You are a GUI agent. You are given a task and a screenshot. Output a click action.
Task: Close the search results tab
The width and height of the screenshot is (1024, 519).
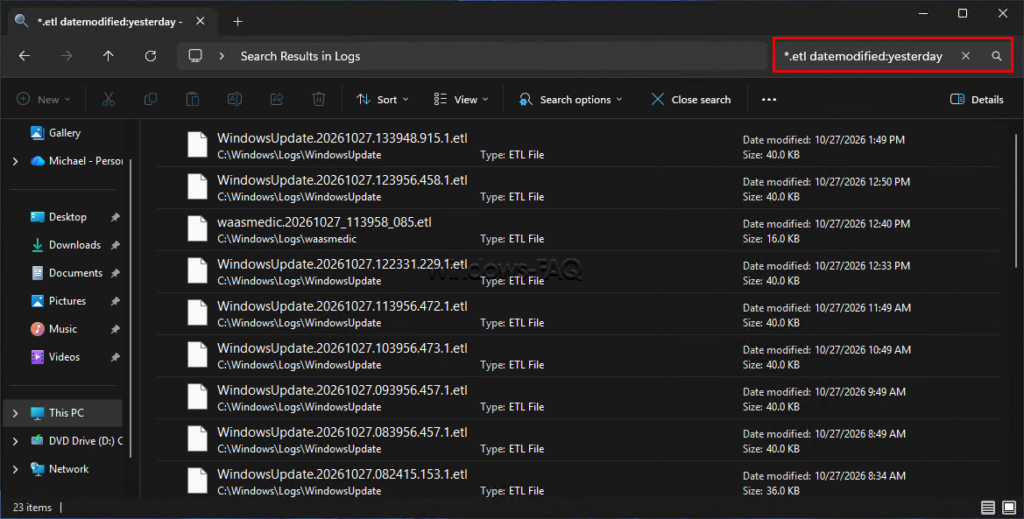200,22
